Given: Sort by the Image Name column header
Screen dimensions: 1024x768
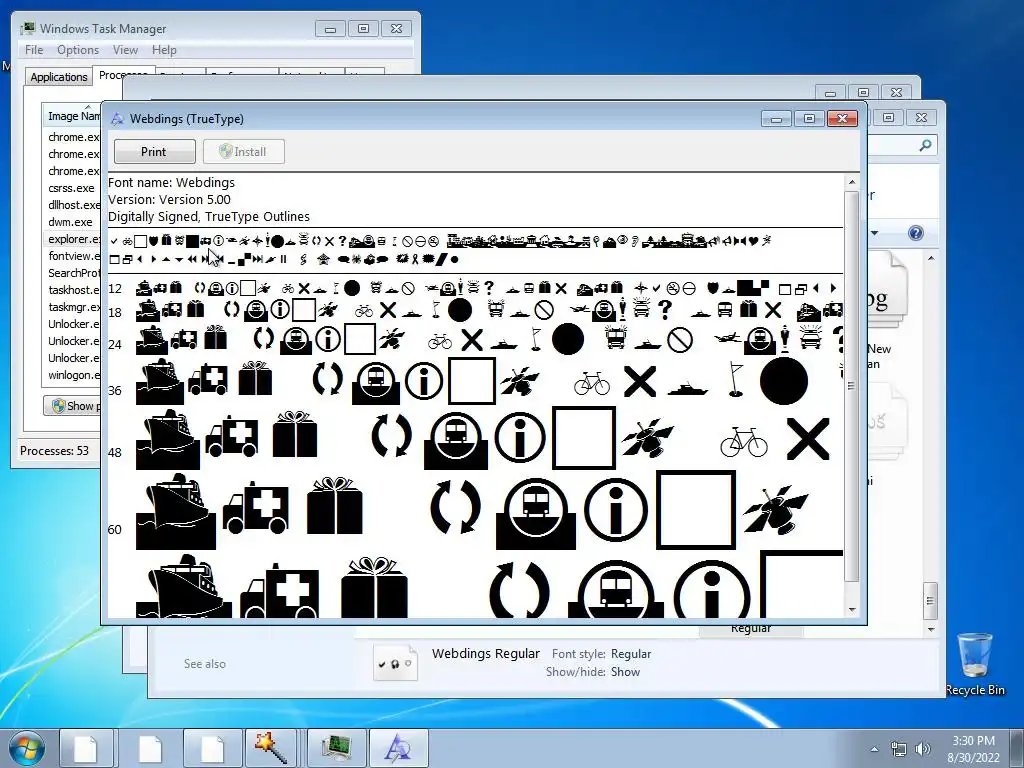Looking at the screenshot, I should (x=73, y=116).
